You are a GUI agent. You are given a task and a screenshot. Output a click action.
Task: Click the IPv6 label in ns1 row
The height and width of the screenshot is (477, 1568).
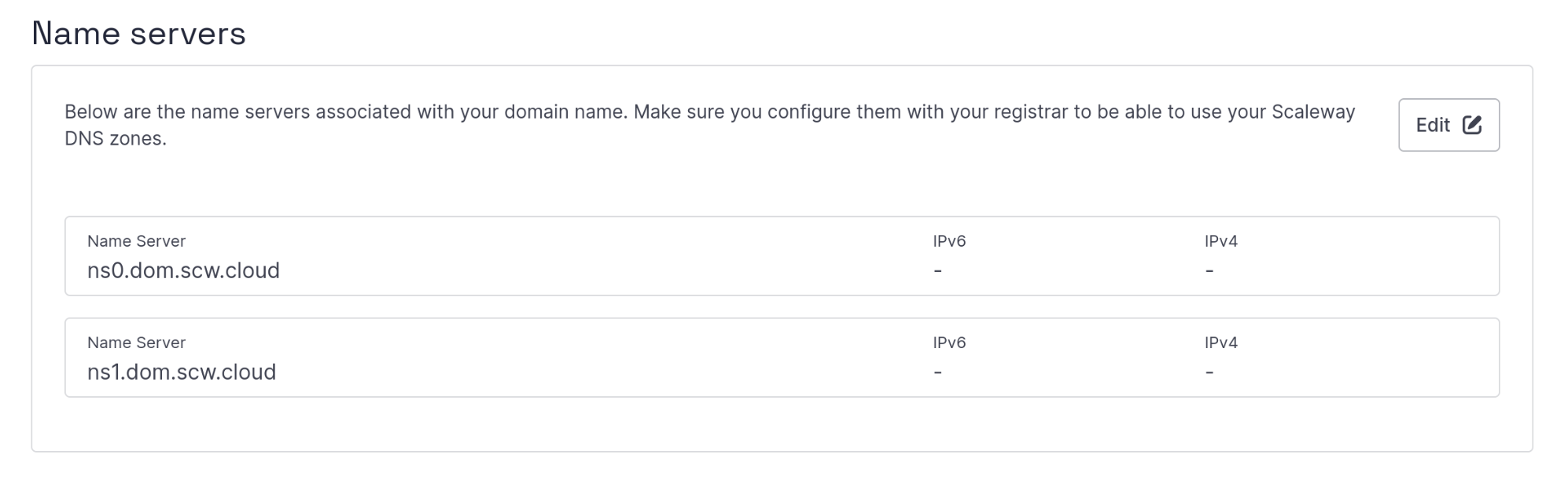tap(949, 343)
